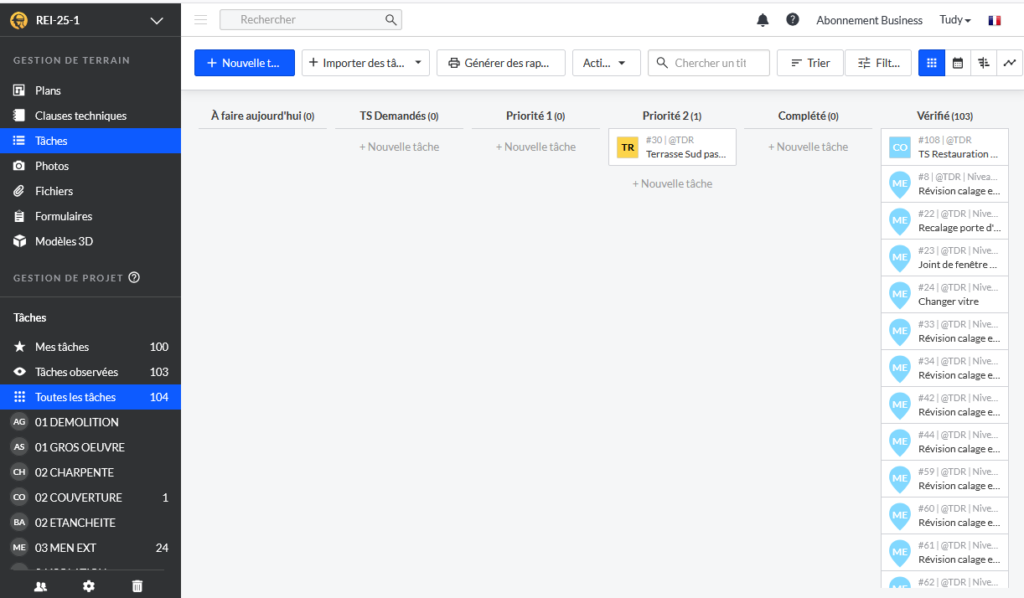Click the Filtrer button

pyautogui.click(x=878, y=63)
